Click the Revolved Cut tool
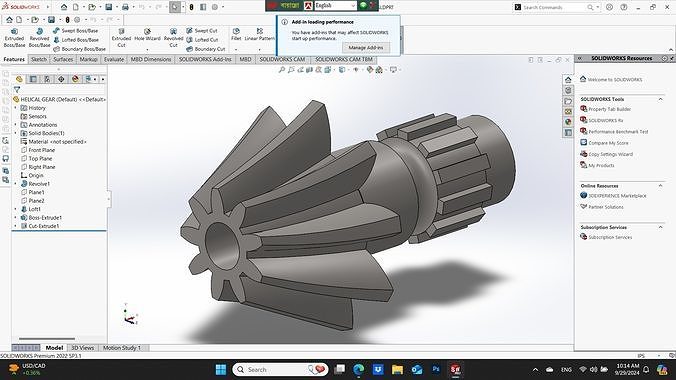This screenshot has width=676, height=380. click(x=173, y=38)
